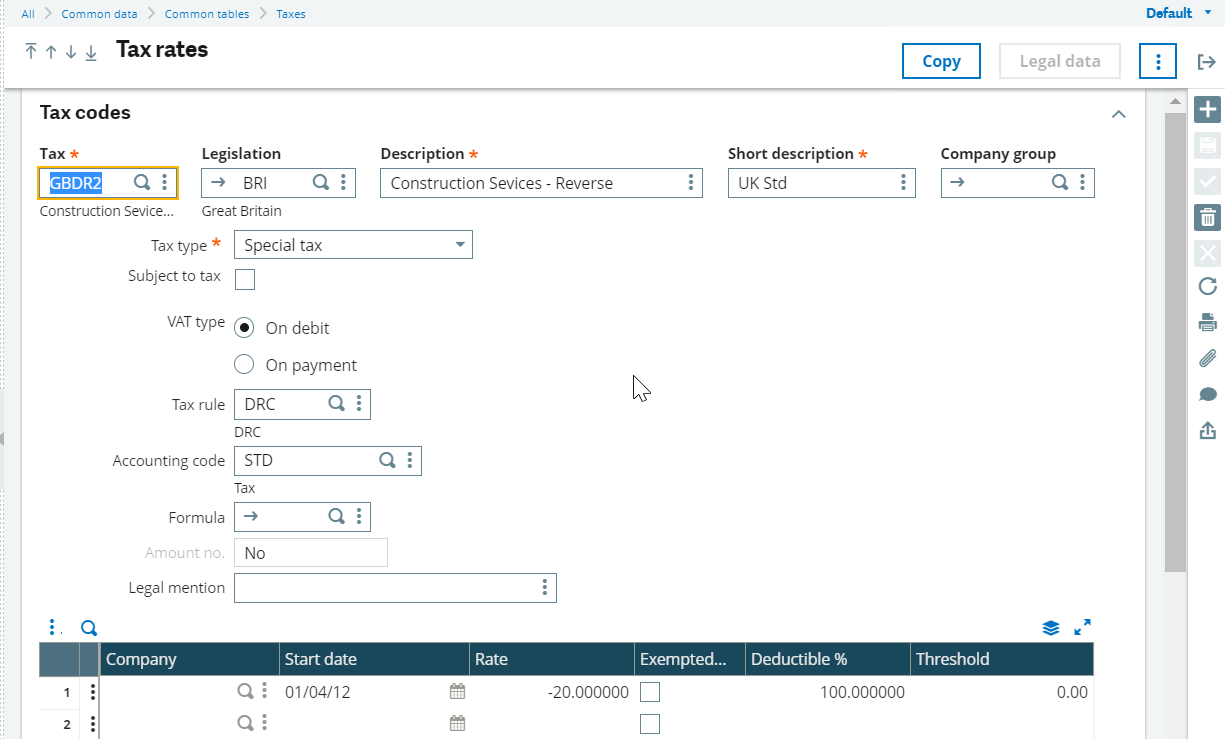This screenshot has width=1225, height=739.
Task: Click the grid layers/stack icon
Action: click(x=1050, y=628)
